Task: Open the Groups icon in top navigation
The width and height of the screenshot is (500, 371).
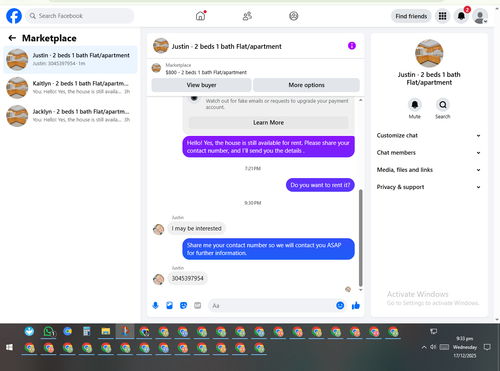Action: pyautogui.click(x=294, y=16)
